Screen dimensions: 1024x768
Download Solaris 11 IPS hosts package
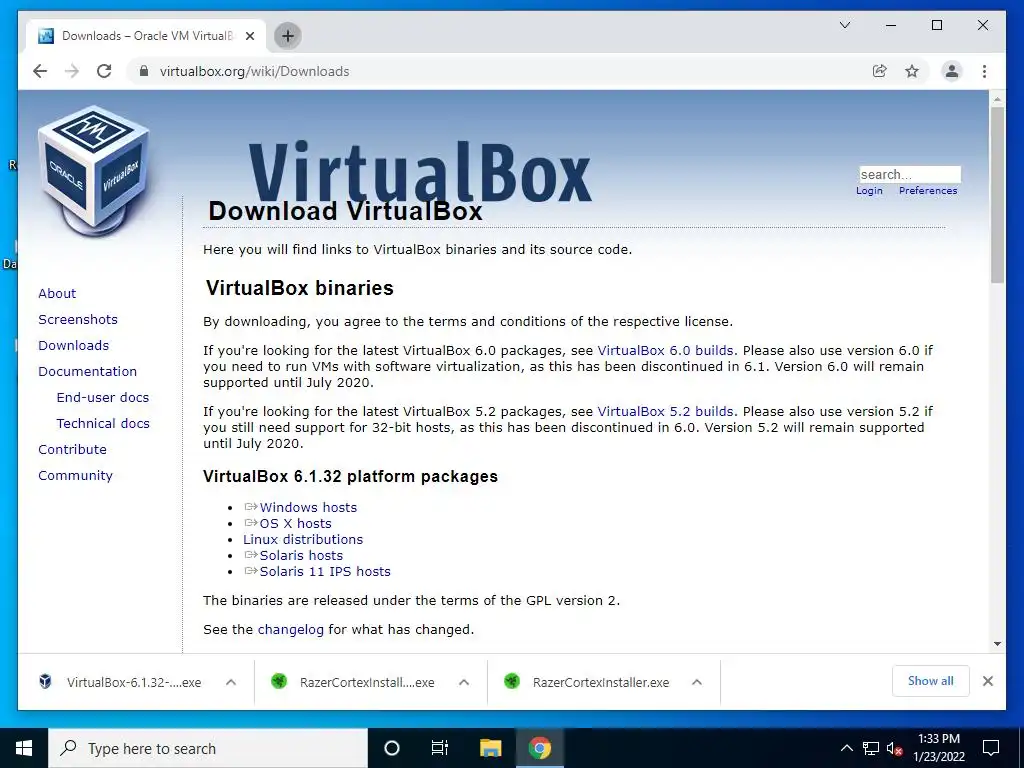(325, 571)
